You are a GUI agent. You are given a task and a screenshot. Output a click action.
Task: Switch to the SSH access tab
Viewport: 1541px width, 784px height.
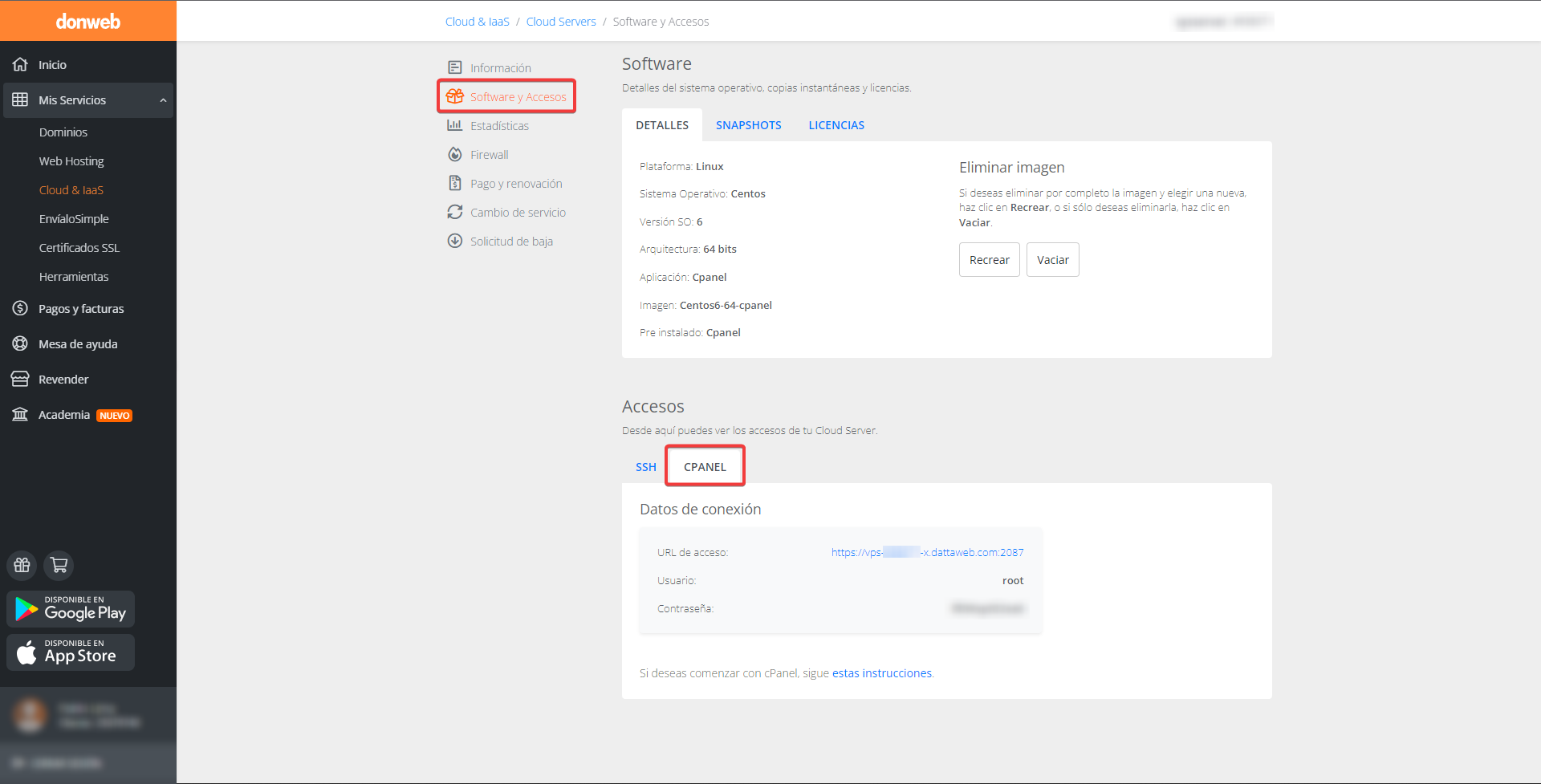click(x=646, y=467)
